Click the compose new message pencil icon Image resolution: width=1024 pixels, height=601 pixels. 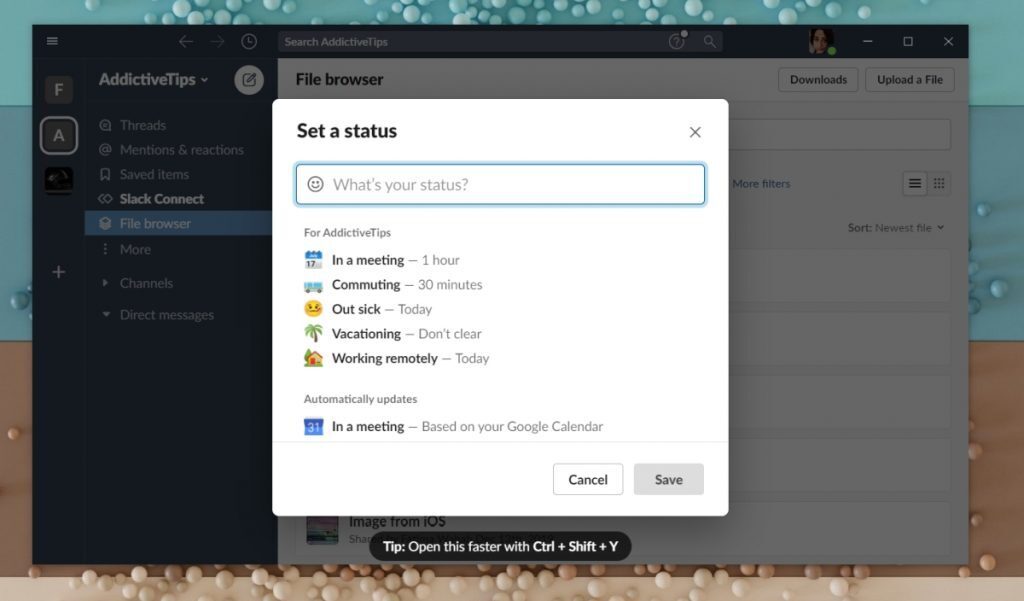249,80
